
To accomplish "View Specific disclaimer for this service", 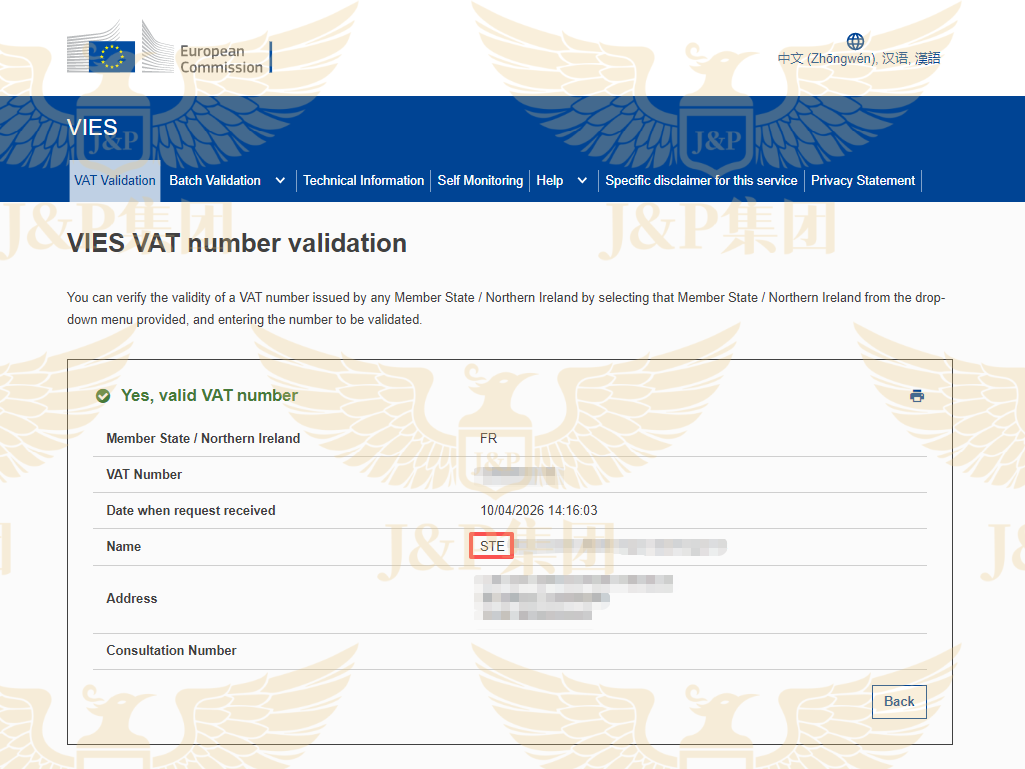I will click(700, 181).
